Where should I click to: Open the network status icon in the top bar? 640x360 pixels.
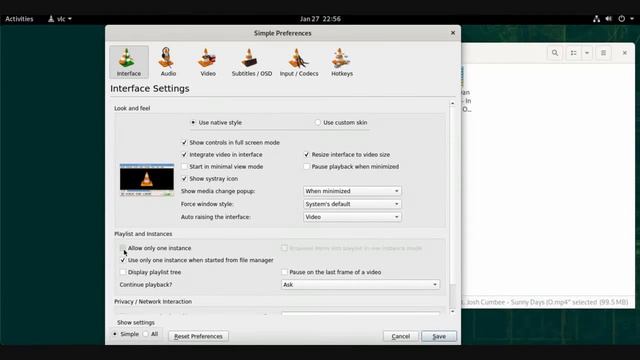pyautogui.click(x=596, y=19)
